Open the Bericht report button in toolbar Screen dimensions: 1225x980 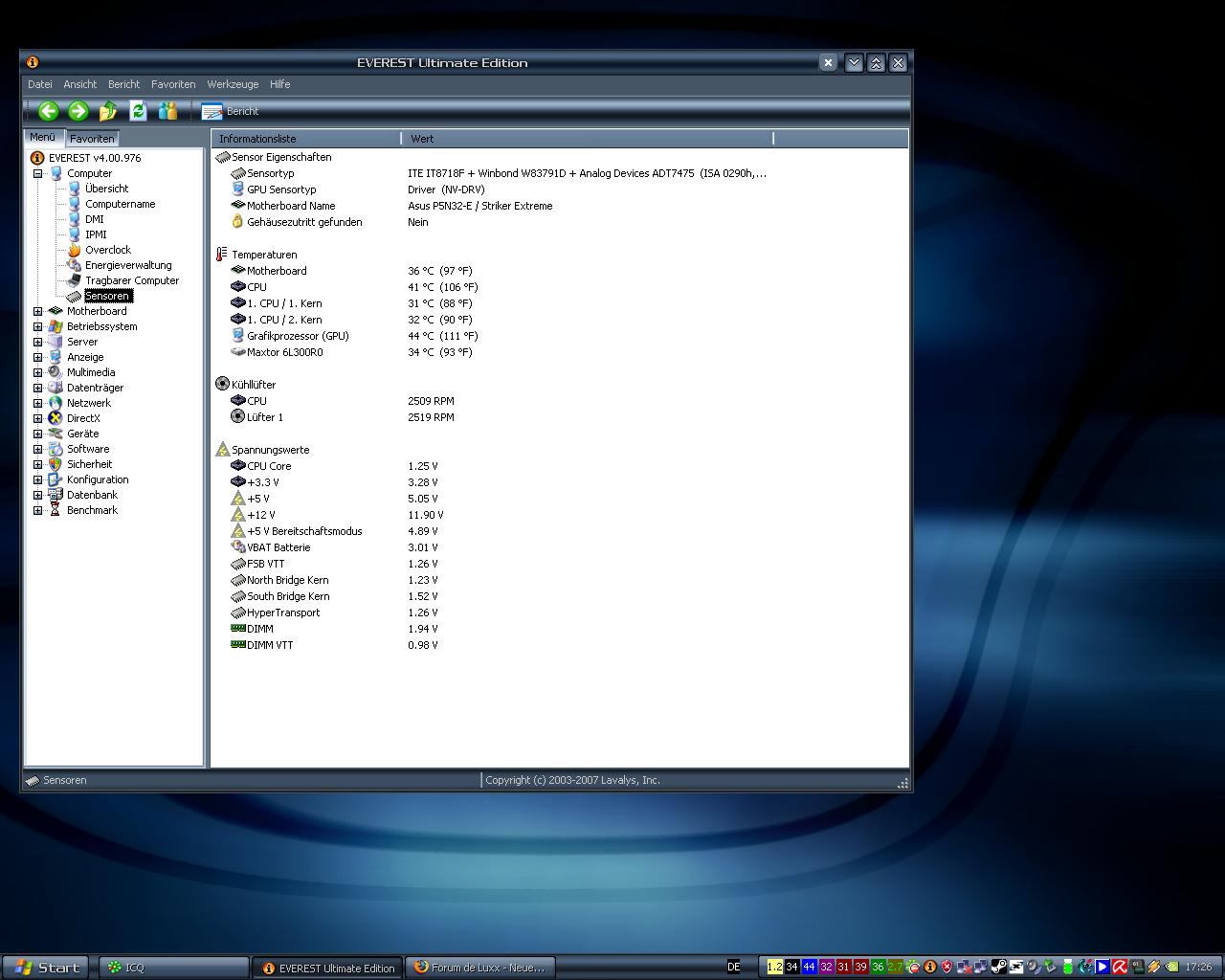pos(230,111)
